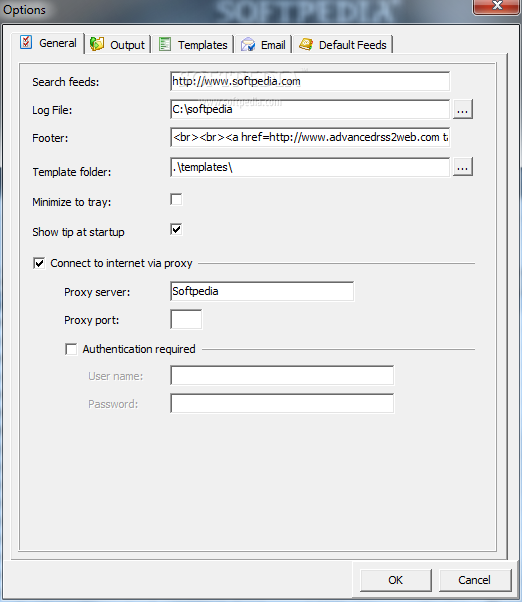The height and width of the screenshot is (602, 522).
Task: Click OK to save options
Action: 396,580
